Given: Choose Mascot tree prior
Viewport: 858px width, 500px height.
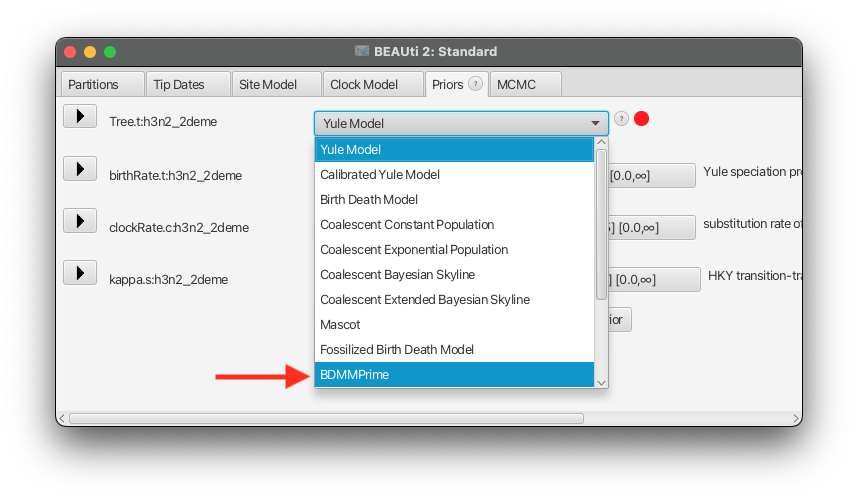Looking at the screenshot, I should (x=454, y=325).
